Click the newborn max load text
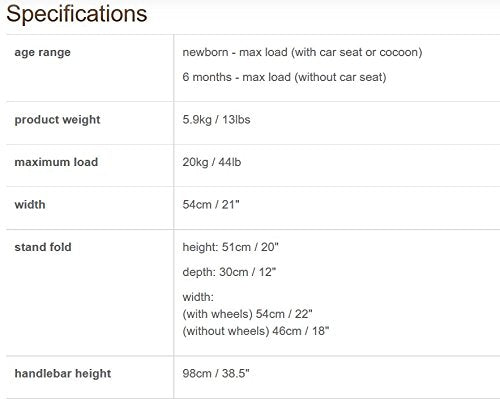The width and height of the screenshot is (500, 399). pos(302,52)
